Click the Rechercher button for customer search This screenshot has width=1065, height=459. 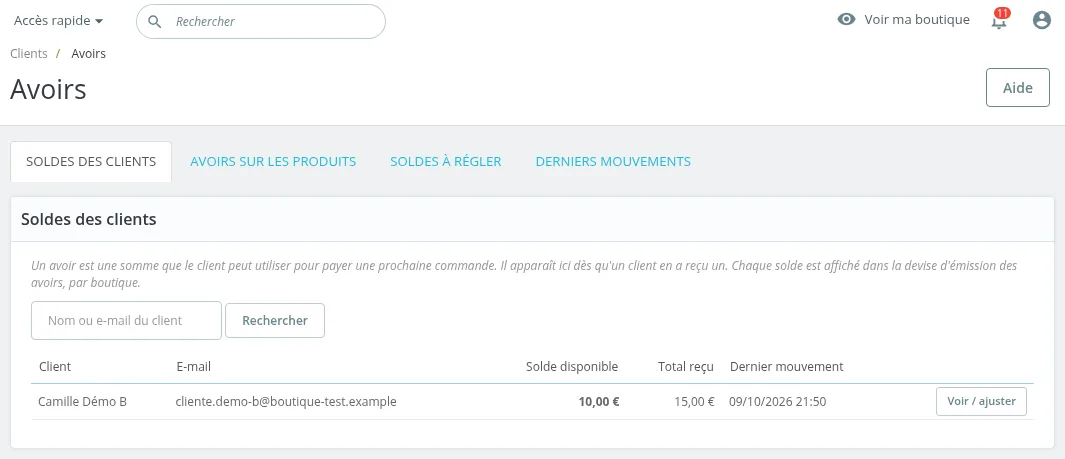tap(275, 320)
